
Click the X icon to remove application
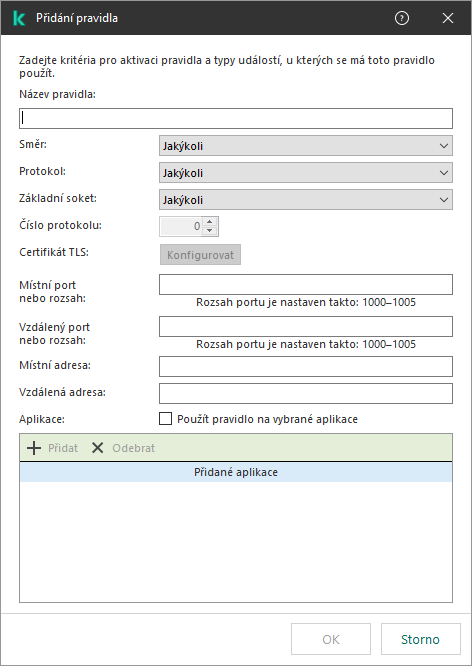[x=98, y=448]
